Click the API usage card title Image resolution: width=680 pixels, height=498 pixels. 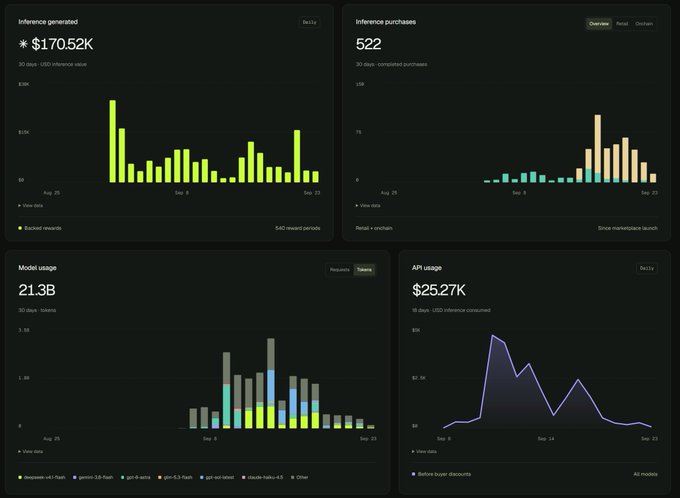[x=427, y=268]
